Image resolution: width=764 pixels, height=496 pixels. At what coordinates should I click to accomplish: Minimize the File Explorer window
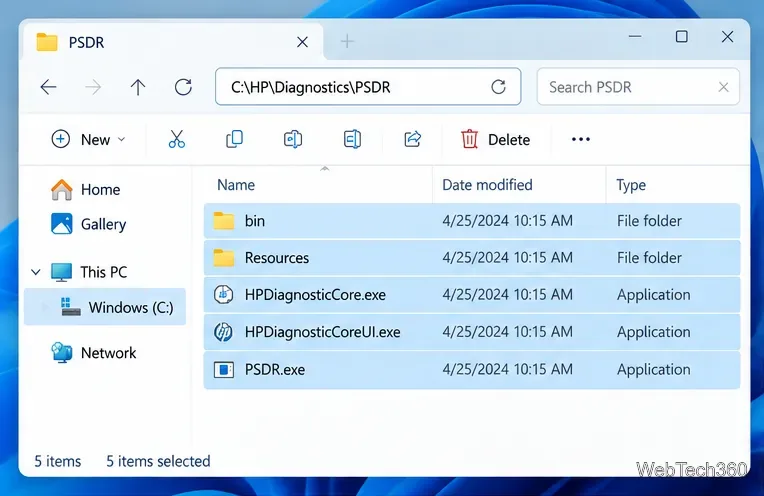[635, 37]
